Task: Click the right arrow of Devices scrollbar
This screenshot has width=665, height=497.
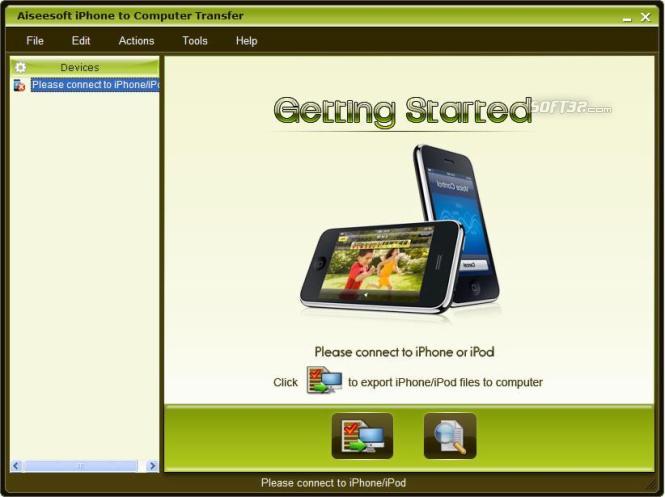Action: tap(152, 466)
